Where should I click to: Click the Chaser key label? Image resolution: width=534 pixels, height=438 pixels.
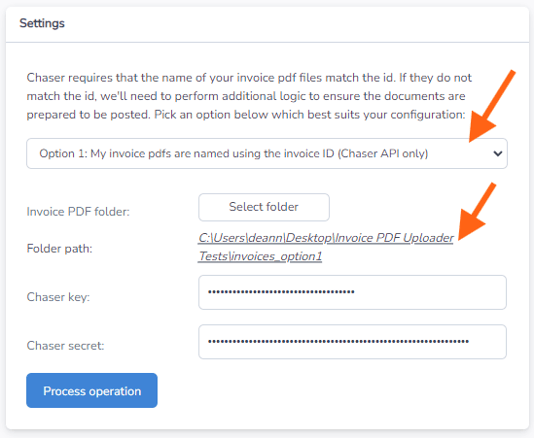[58, 297]
